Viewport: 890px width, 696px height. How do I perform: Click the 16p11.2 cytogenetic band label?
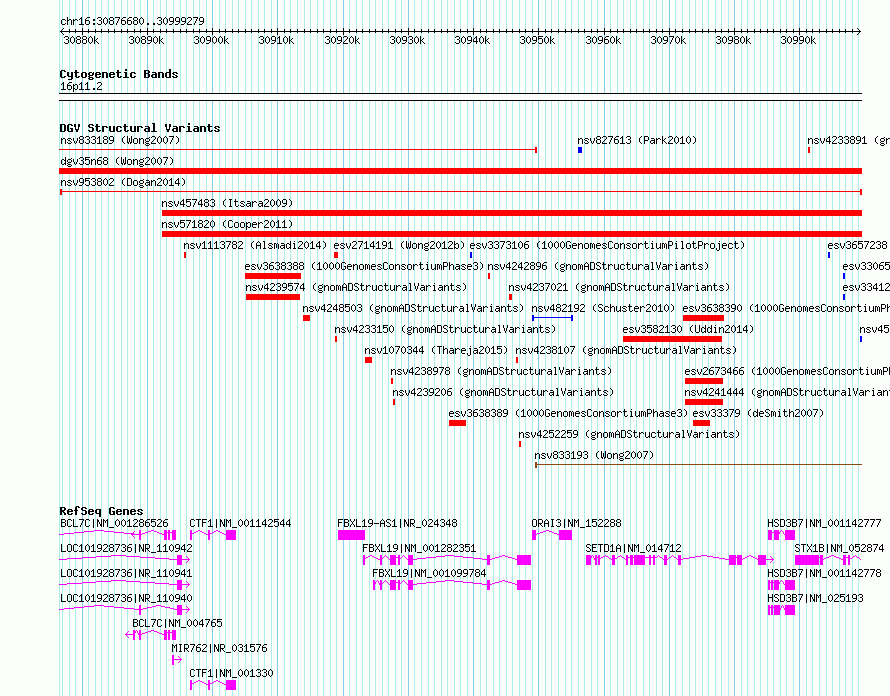[x=81, y=86]
